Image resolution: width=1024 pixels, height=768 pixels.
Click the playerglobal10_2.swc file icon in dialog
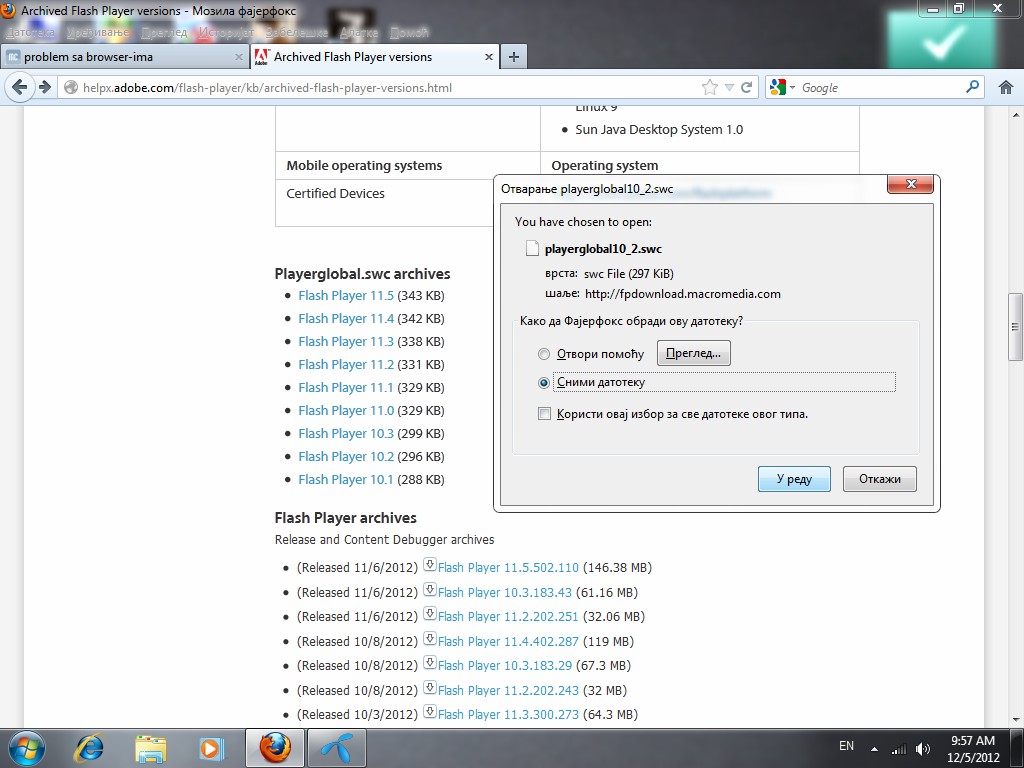tap(532, 248)
